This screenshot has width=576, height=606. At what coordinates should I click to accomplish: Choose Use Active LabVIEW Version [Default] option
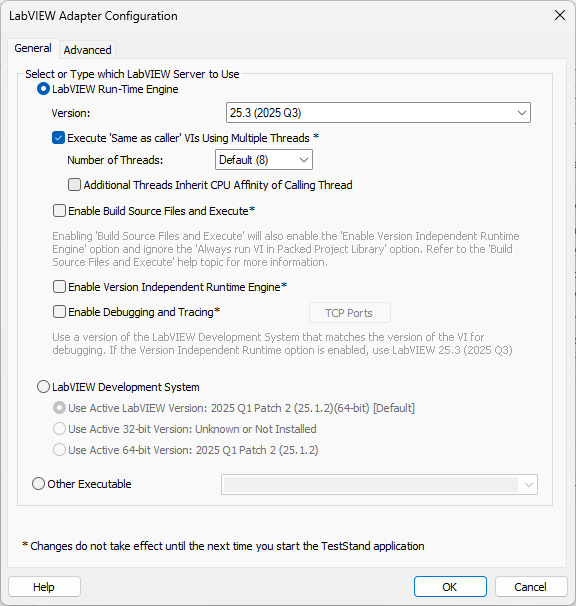point(59,408)
